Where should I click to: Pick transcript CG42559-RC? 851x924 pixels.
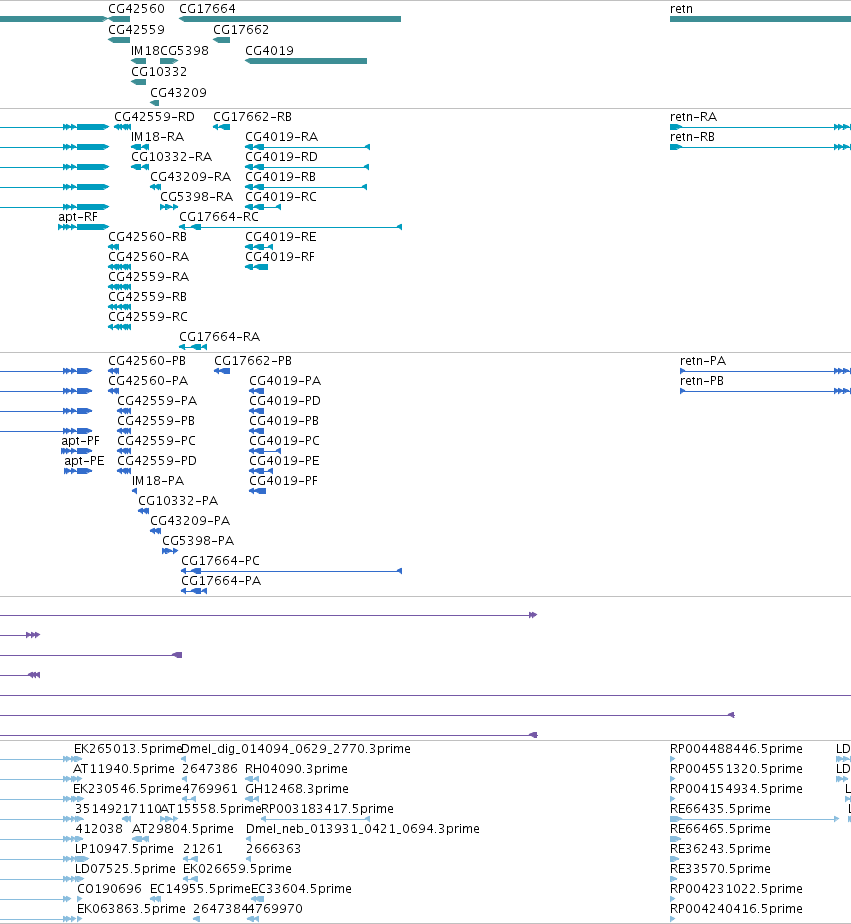[148, 317]
